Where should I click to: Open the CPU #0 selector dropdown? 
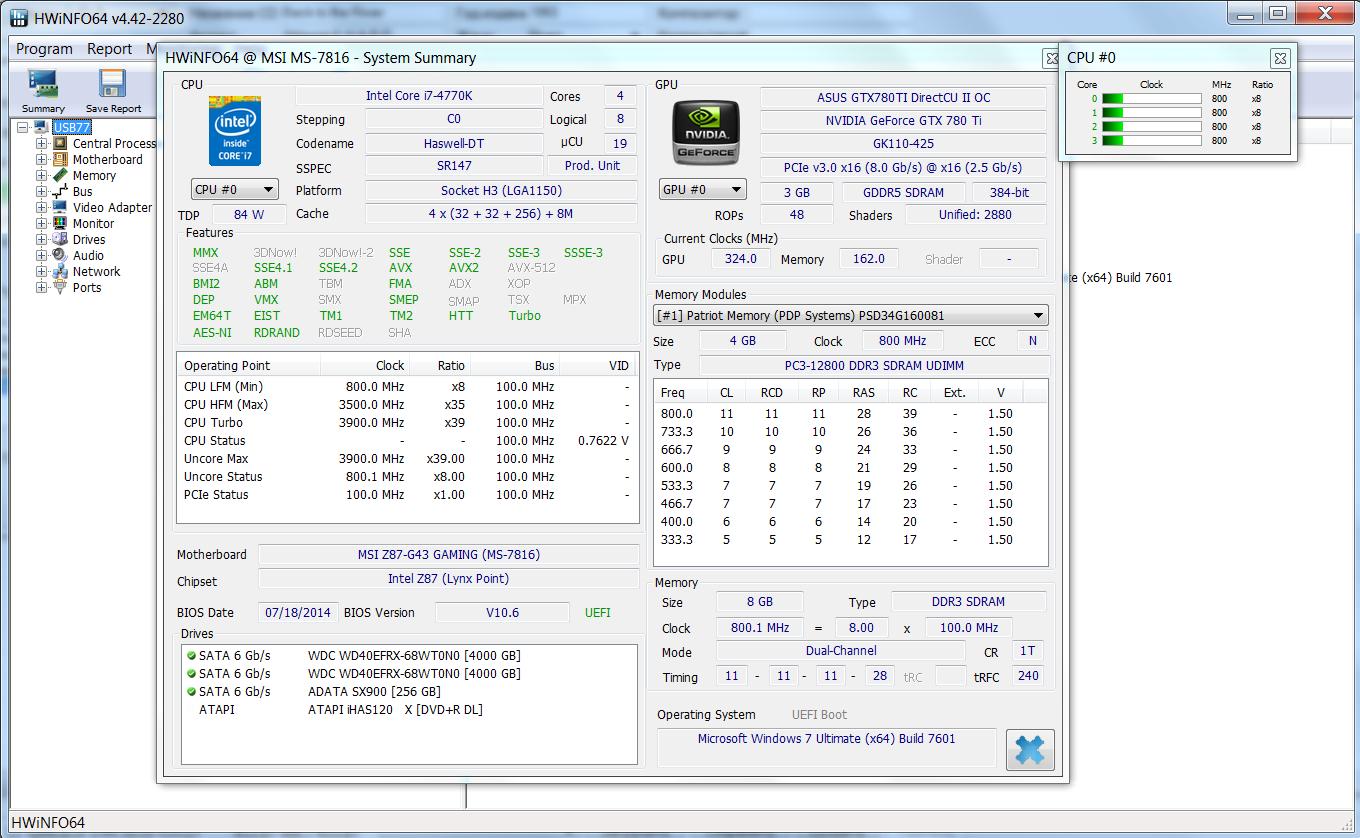click(x=235, y=189)
